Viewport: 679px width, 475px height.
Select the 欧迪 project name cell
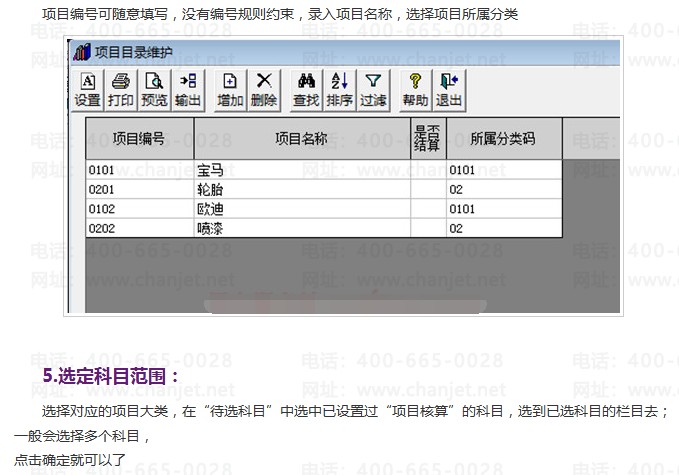pyautogui.click(x=302, y=209)
